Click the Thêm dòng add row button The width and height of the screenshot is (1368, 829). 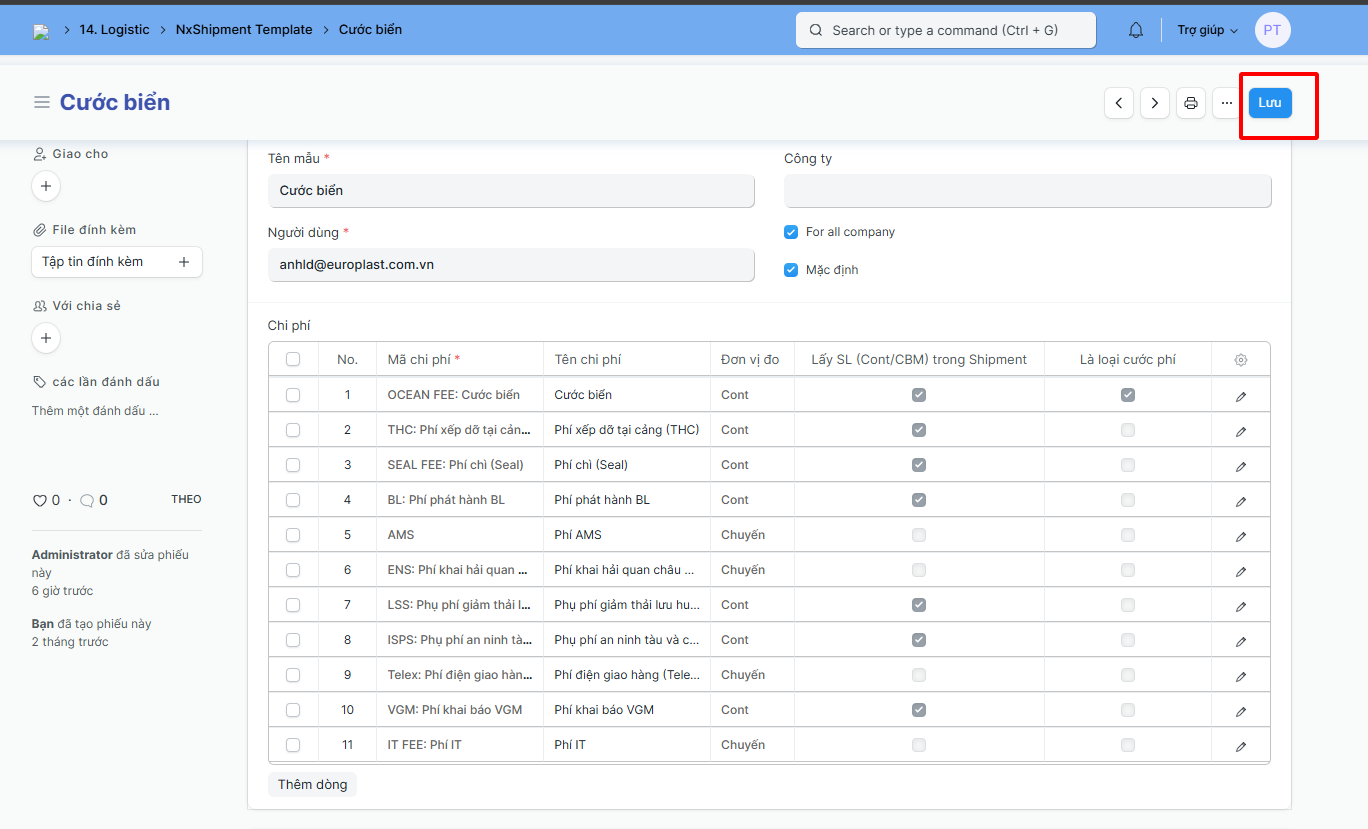(x=312, y=784)
